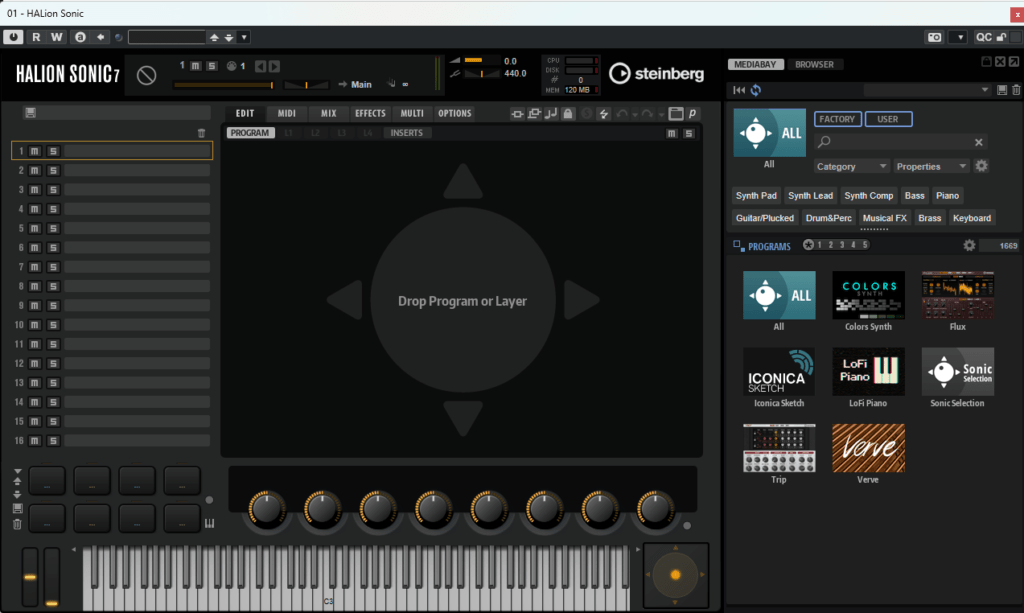Click the QC quick controls button

[984, 37]
